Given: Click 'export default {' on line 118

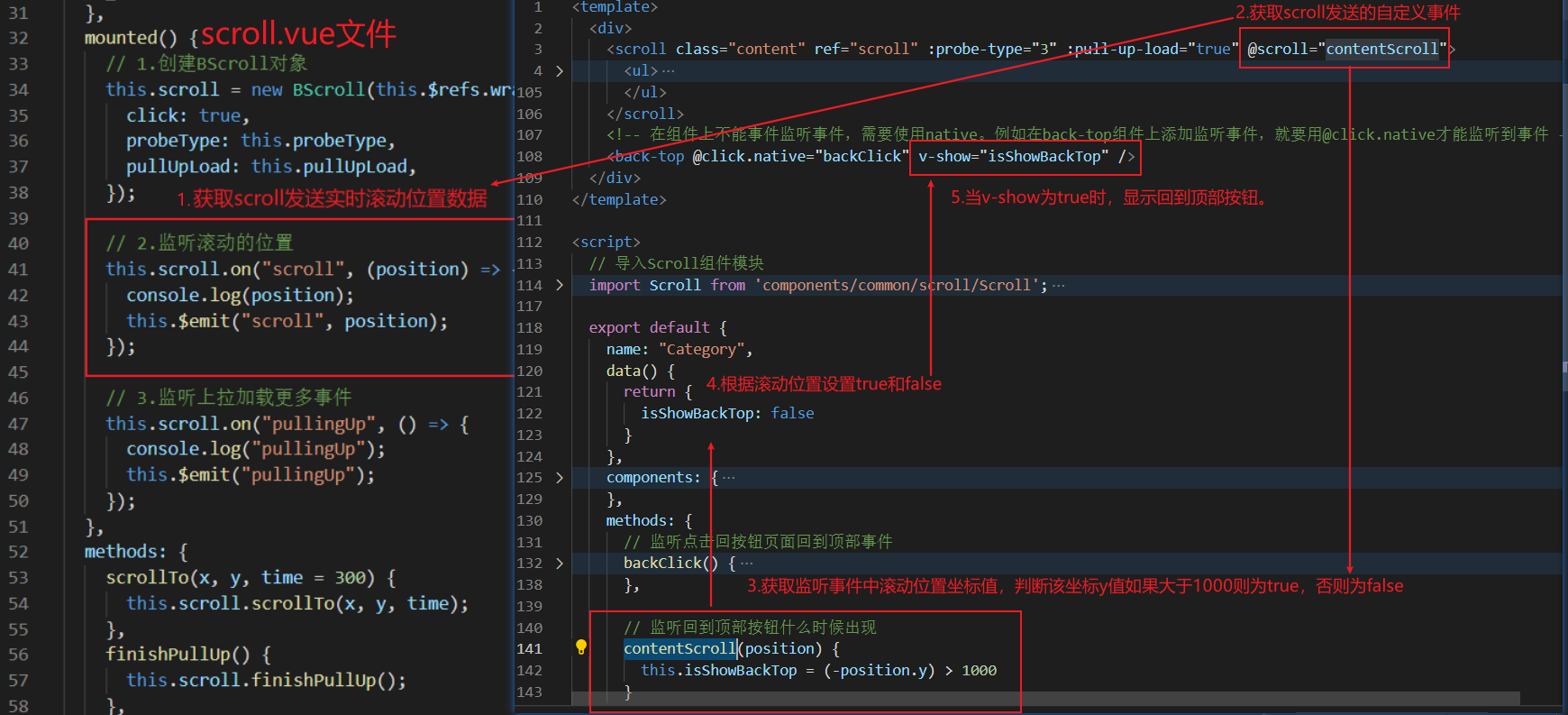Looking at the screenshot, I should click(x=658, y=328).
